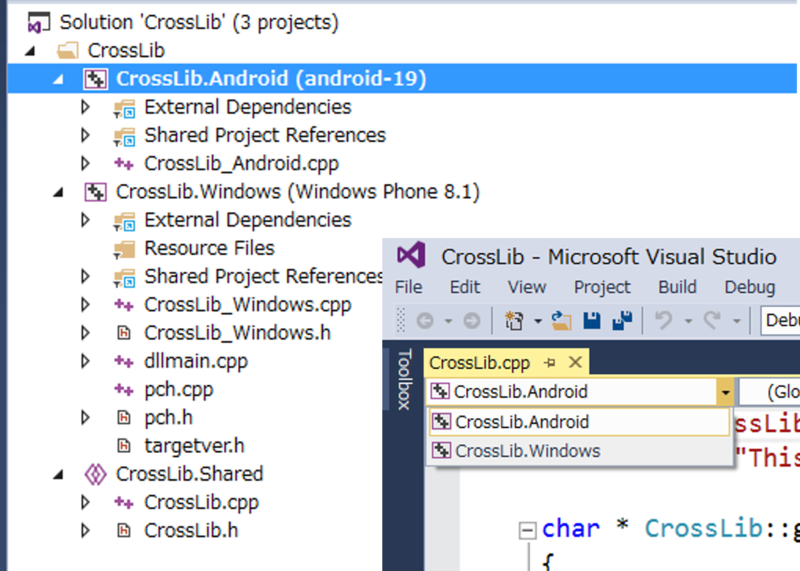Image resolution: width=800 pixels, height=571 pixels.
Task: Expand the CrossLib.h node
Action: (85, 530)
